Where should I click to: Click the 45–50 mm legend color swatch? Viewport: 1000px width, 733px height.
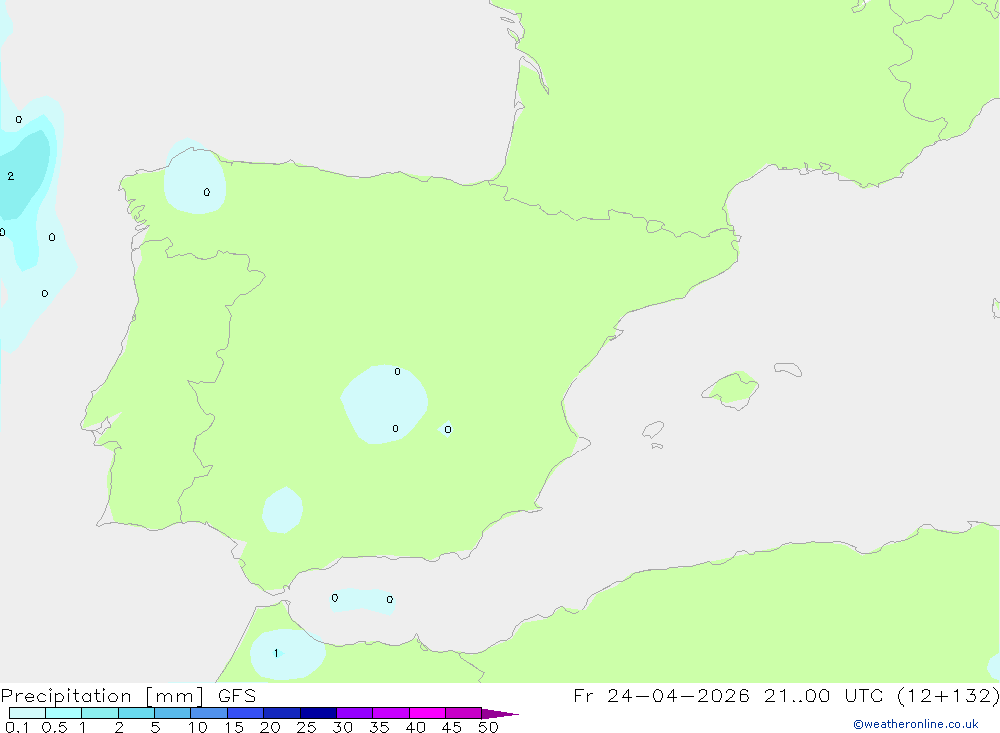464,713
